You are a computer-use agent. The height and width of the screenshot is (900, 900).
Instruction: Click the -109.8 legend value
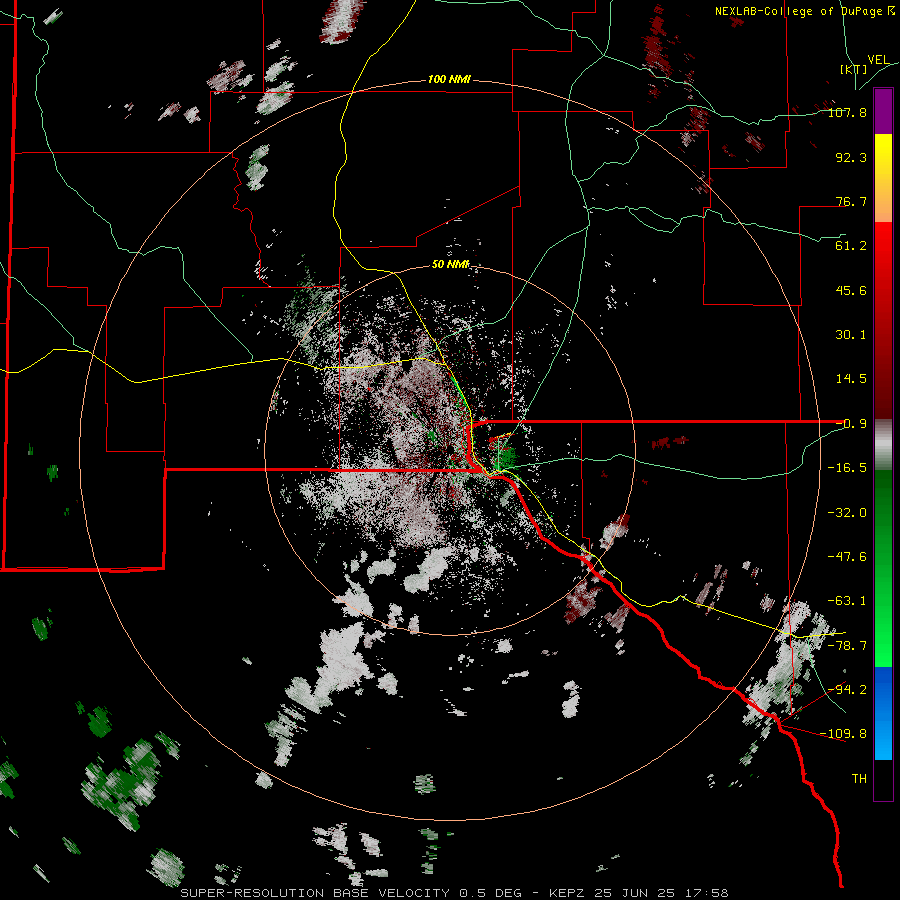(843, 734)
